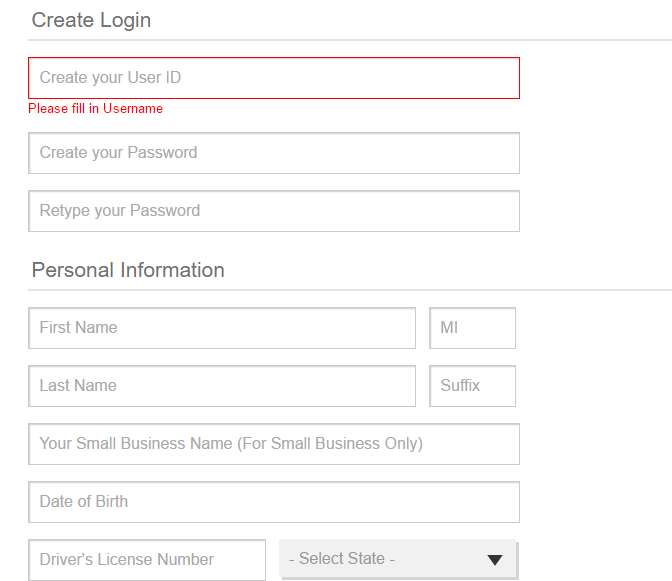Click the Last Name input box
The image size is (672, 581).
pyautogui.click(x=222, y=386)
